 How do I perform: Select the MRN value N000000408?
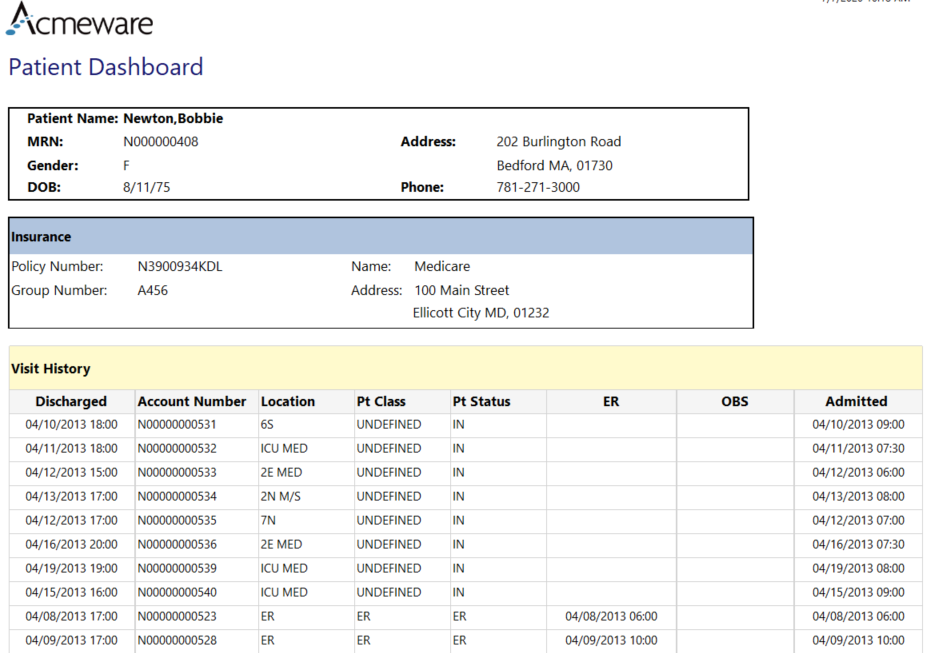point(161,142)
